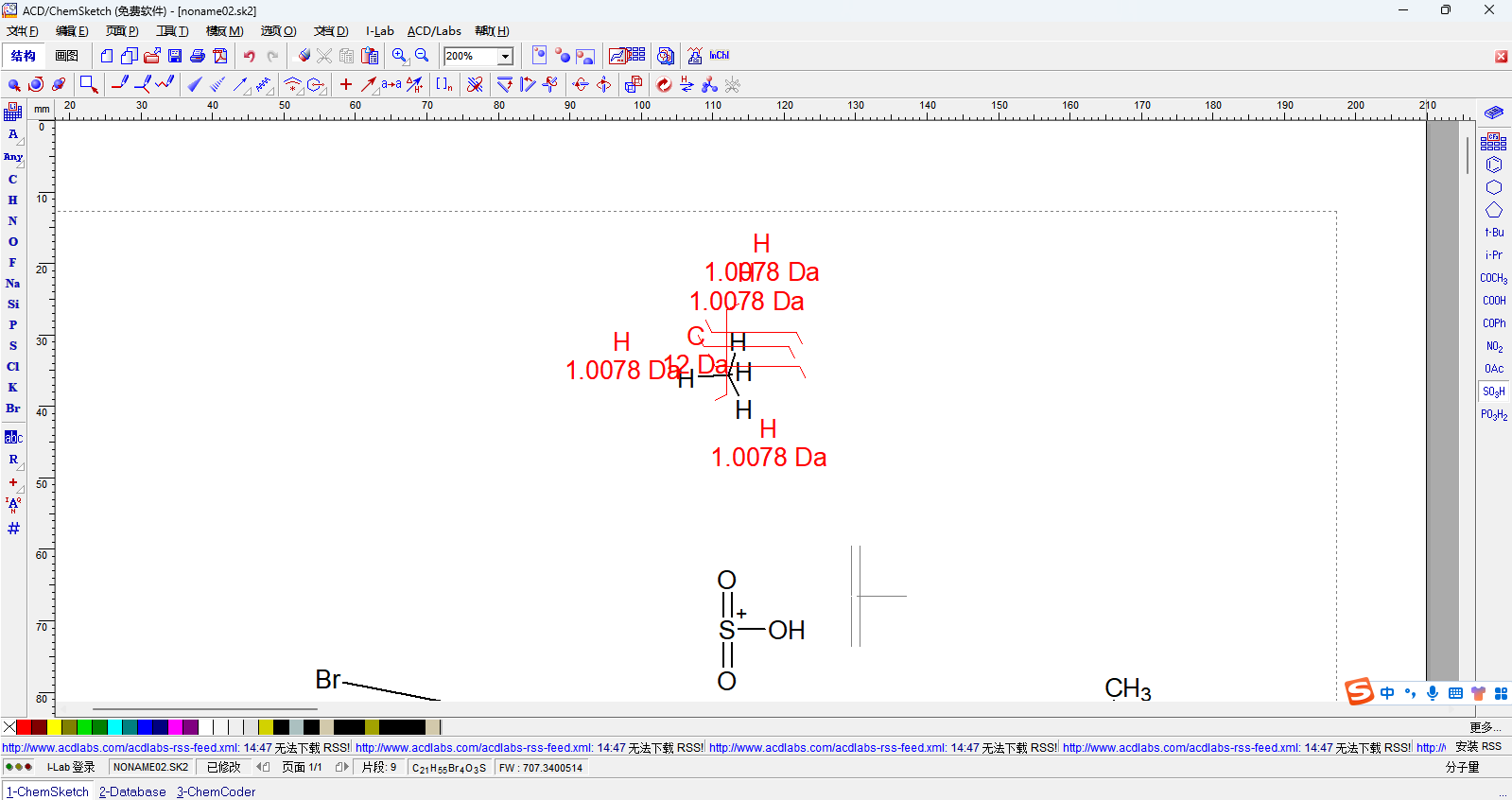Open the I-Lab menu

[x=380, y=31]
